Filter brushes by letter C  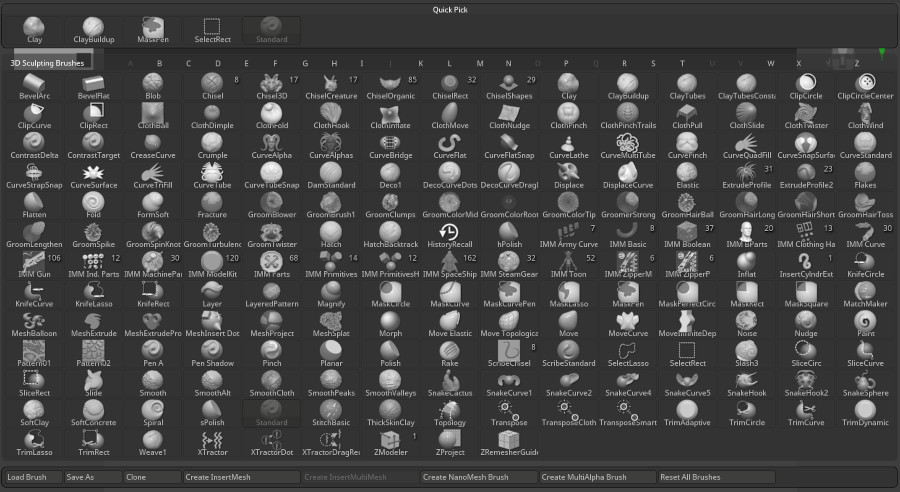click(188, 63)
